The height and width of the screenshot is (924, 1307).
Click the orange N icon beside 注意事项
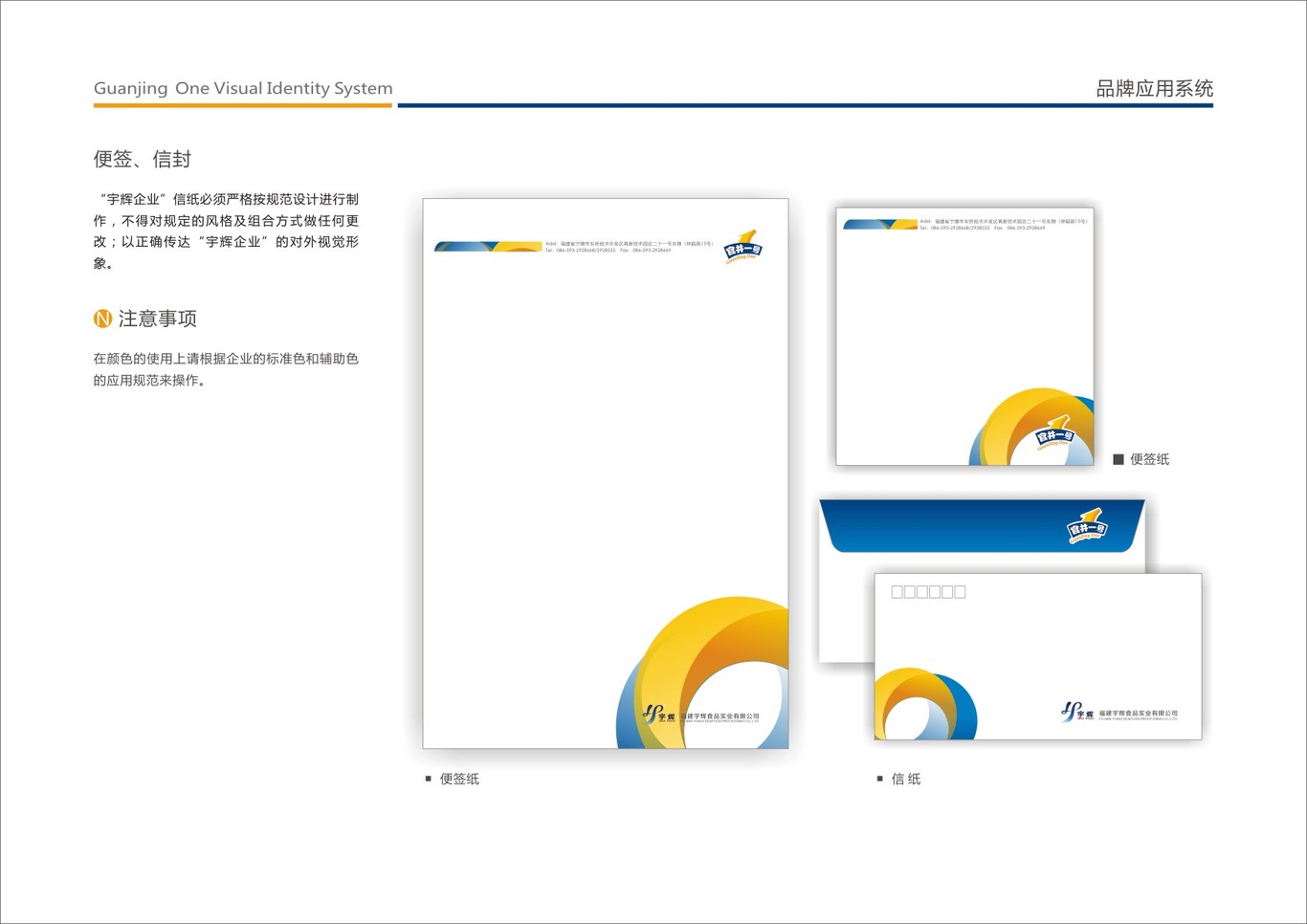tap(102, 319)
